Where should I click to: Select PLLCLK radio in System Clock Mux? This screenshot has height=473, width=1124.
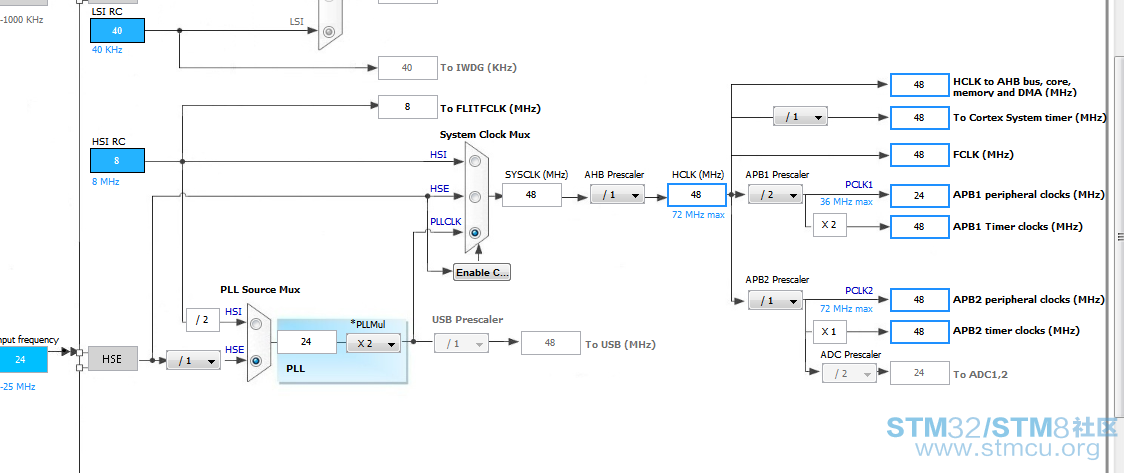tap(474, 232)
